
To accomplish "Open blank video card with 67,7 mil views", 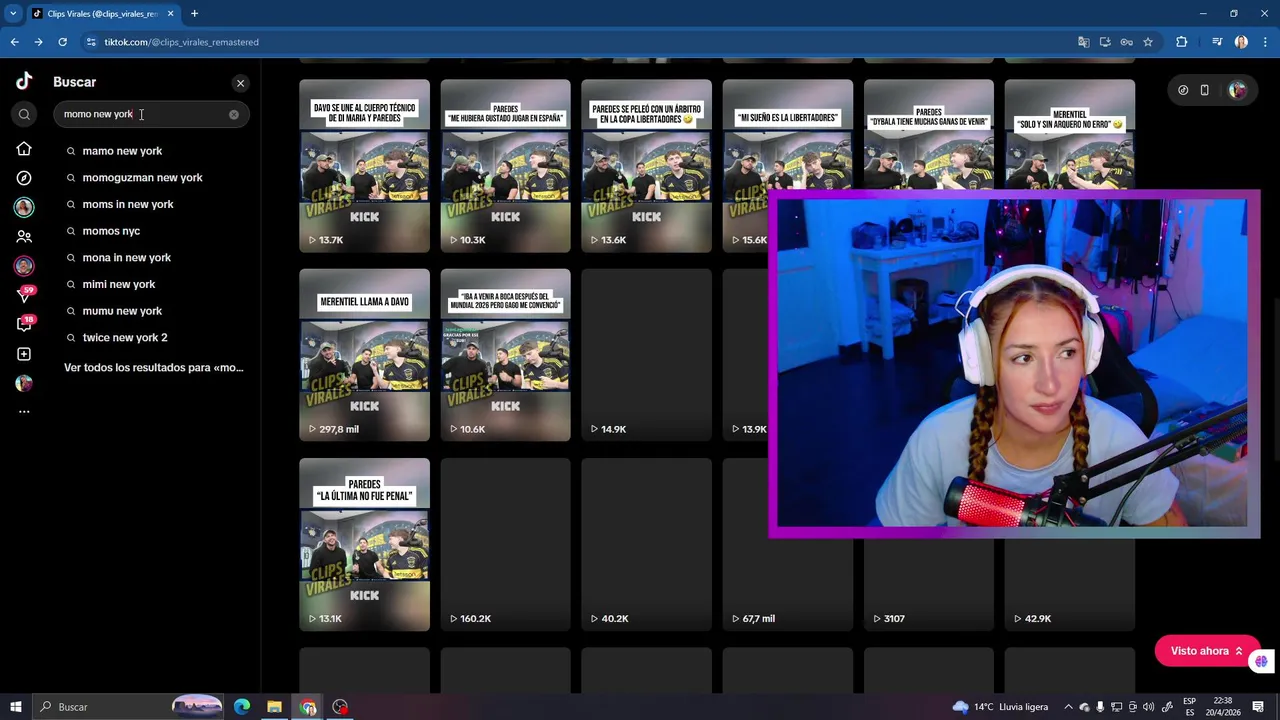I will [x=787, y=585].
